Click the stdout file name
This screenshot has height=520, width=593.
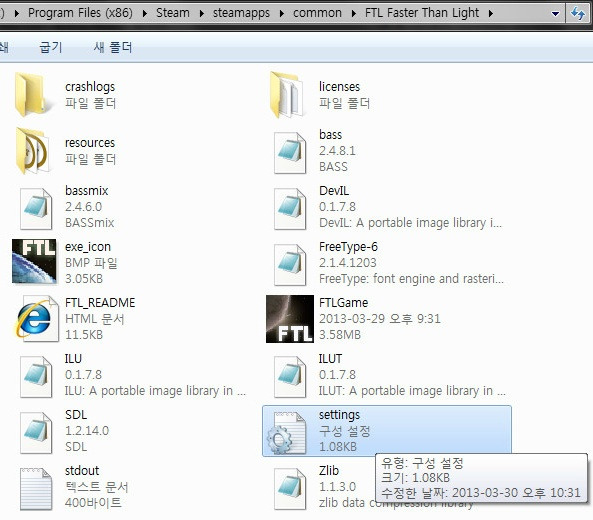[x=82, y=470]
